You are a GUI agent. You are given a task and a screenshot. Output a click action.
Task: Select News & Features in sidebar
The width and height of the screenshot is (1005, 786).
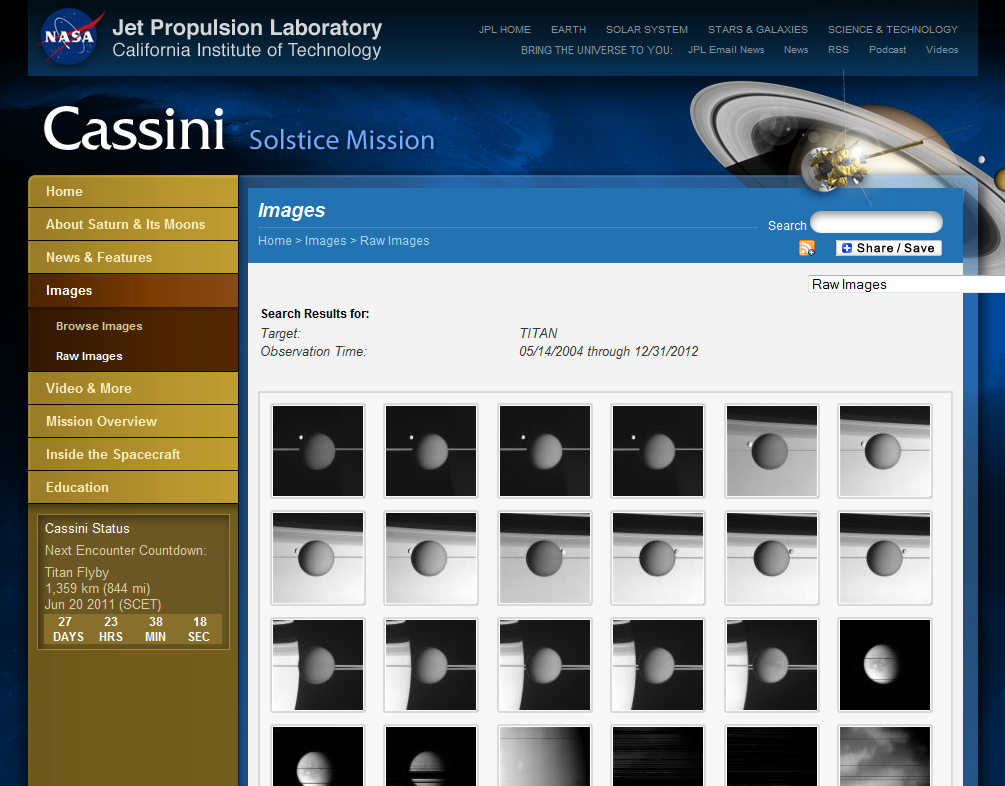99,257
